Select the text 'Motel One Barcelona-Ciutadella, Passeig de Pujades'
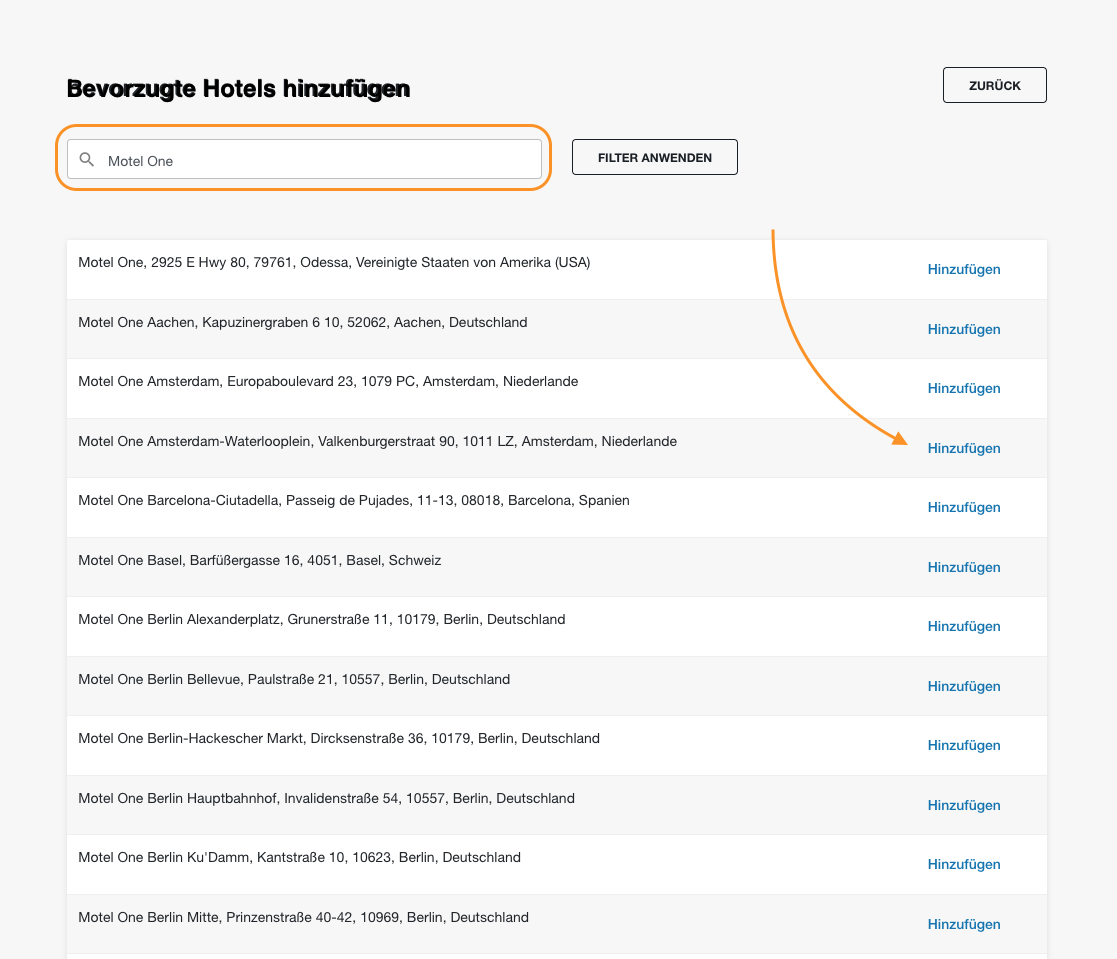The width and height of the screenshot is (1117, 959). point(244,501)
